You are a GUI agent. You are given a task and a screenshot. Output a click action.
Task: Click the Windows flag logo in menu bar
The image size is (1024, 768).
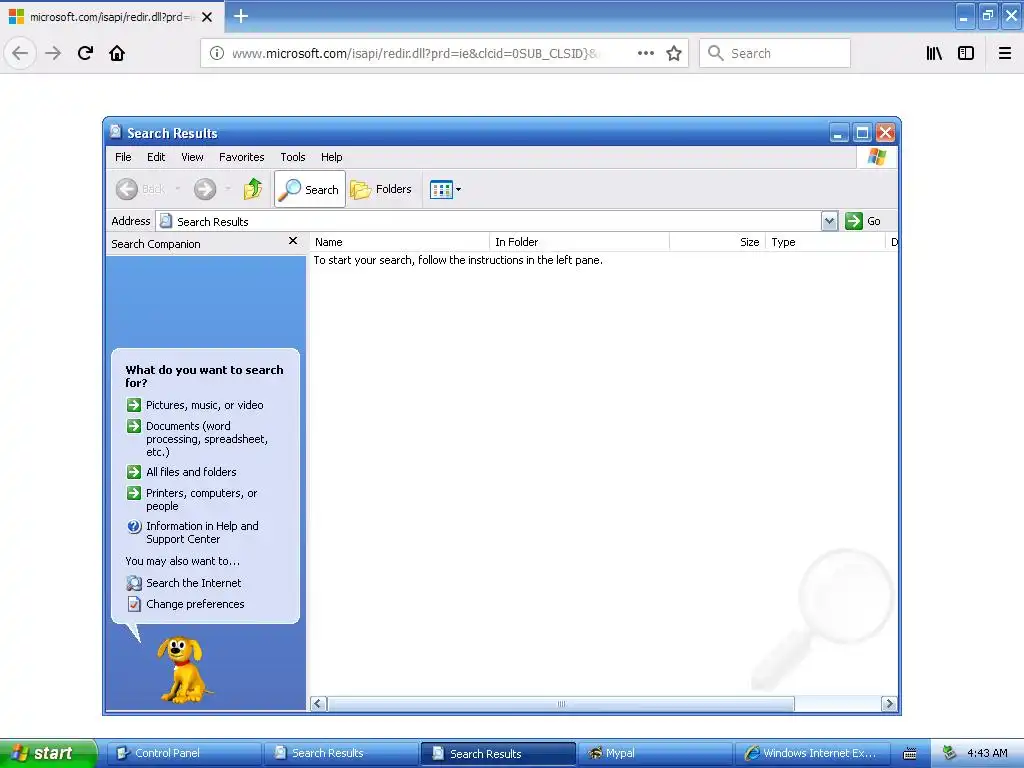[x=877, y=157]
